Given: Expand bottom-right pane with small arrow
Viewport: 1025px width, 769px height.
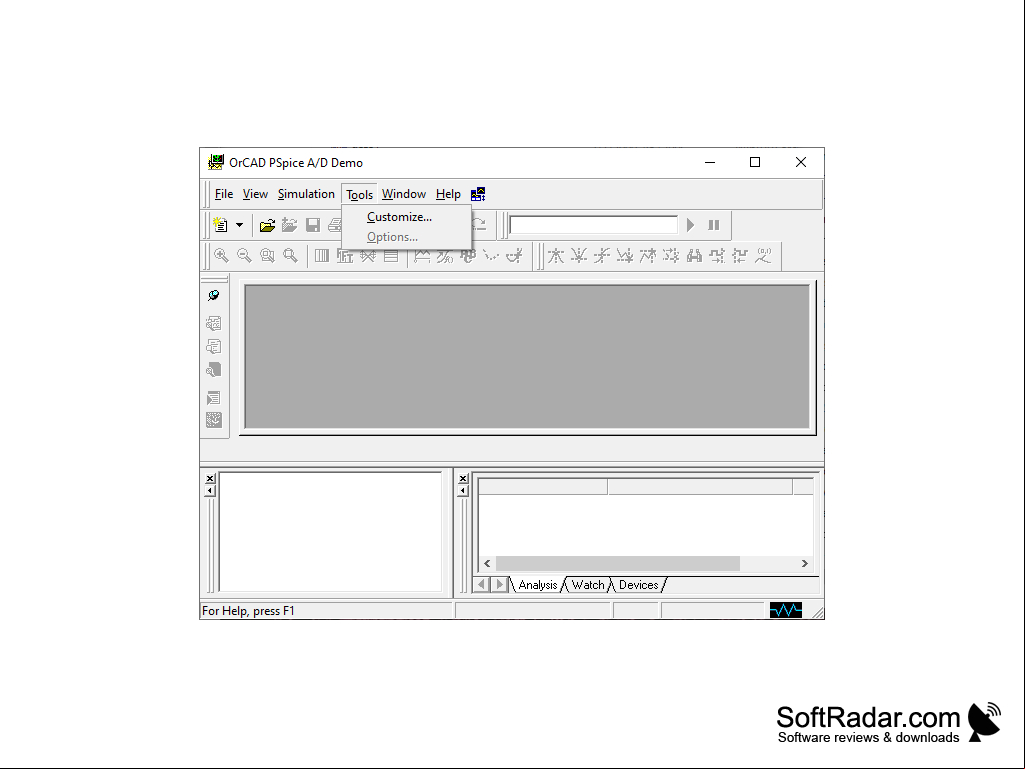Looking at the screenshot, I should pos(463,490).
